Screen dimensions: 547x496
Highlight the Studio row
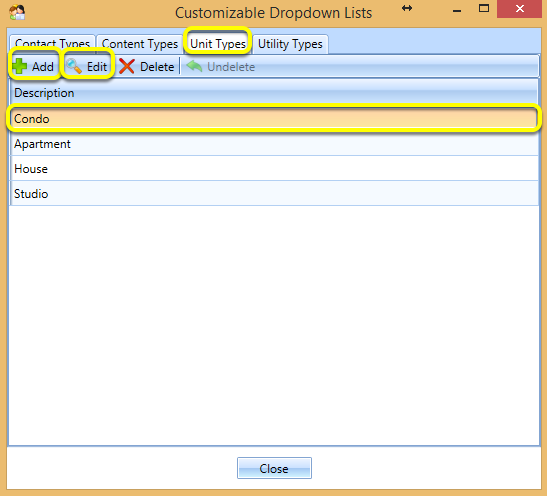click(274, 194)
